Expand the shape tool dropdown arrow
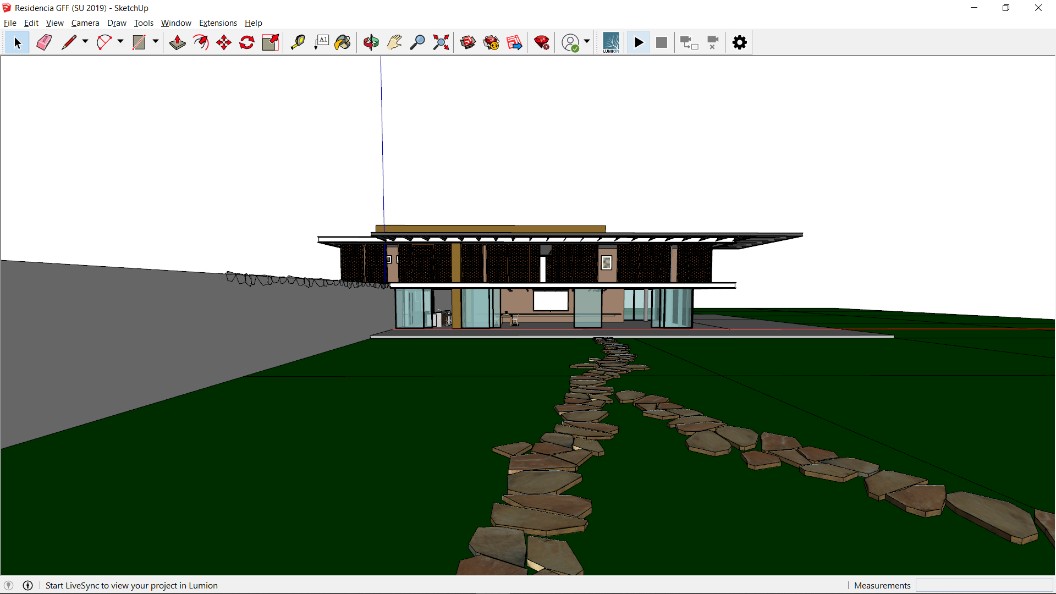Screen dimensions: 1056x594 [155, 42]
